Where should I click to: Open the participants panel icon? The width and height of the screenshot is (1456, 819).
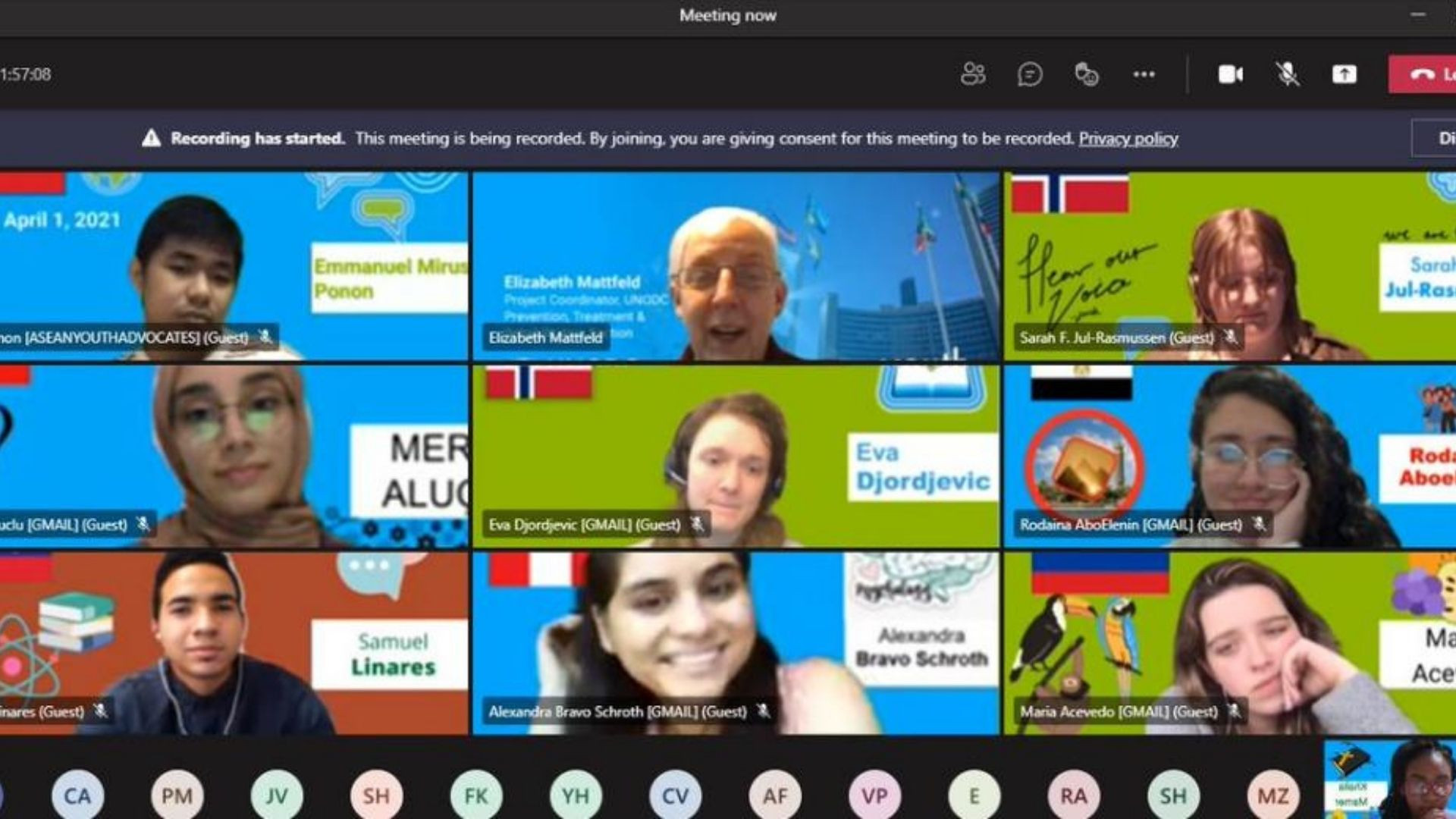point(973,74)
